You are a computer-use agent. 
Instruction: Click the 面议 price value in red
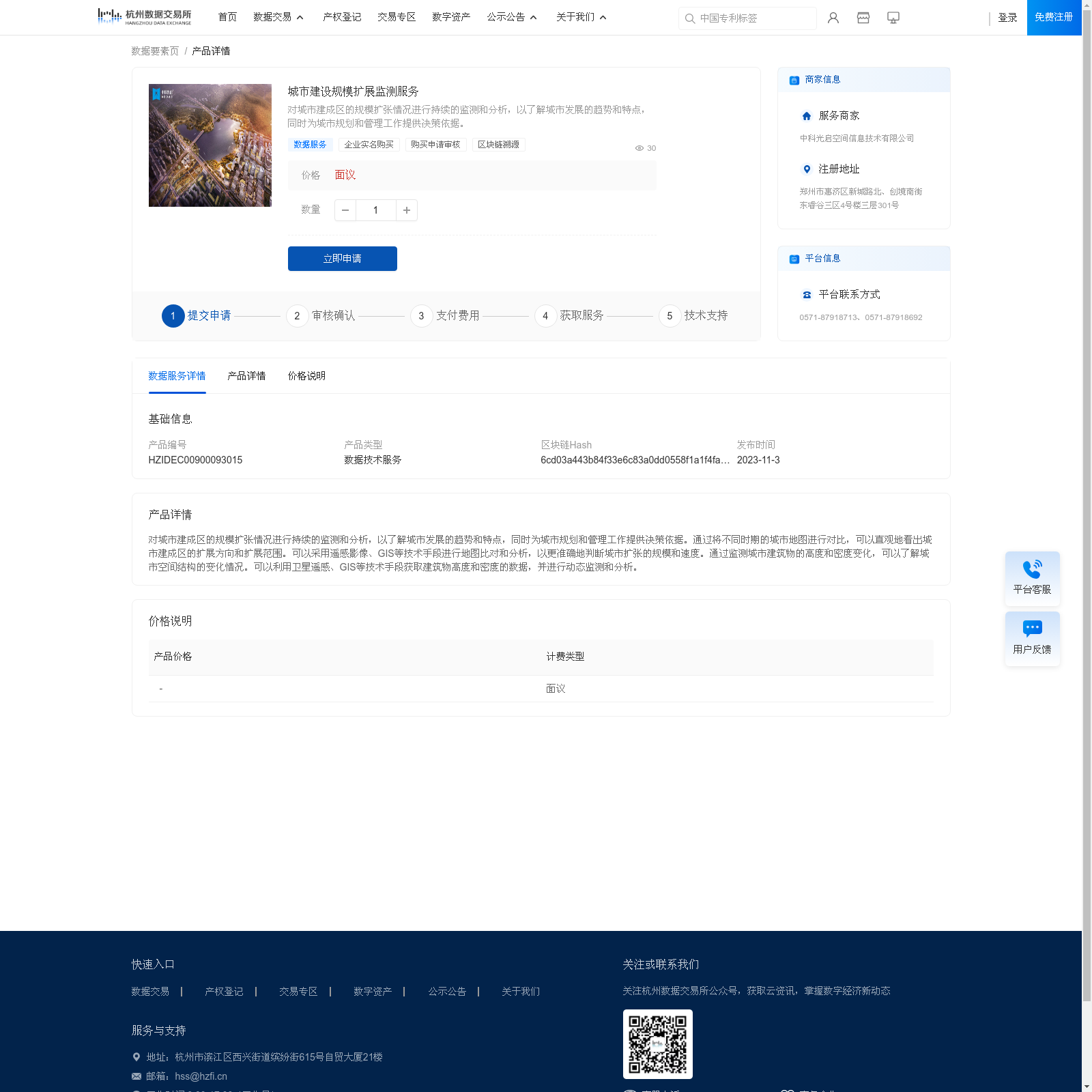[x=345, y=175]
